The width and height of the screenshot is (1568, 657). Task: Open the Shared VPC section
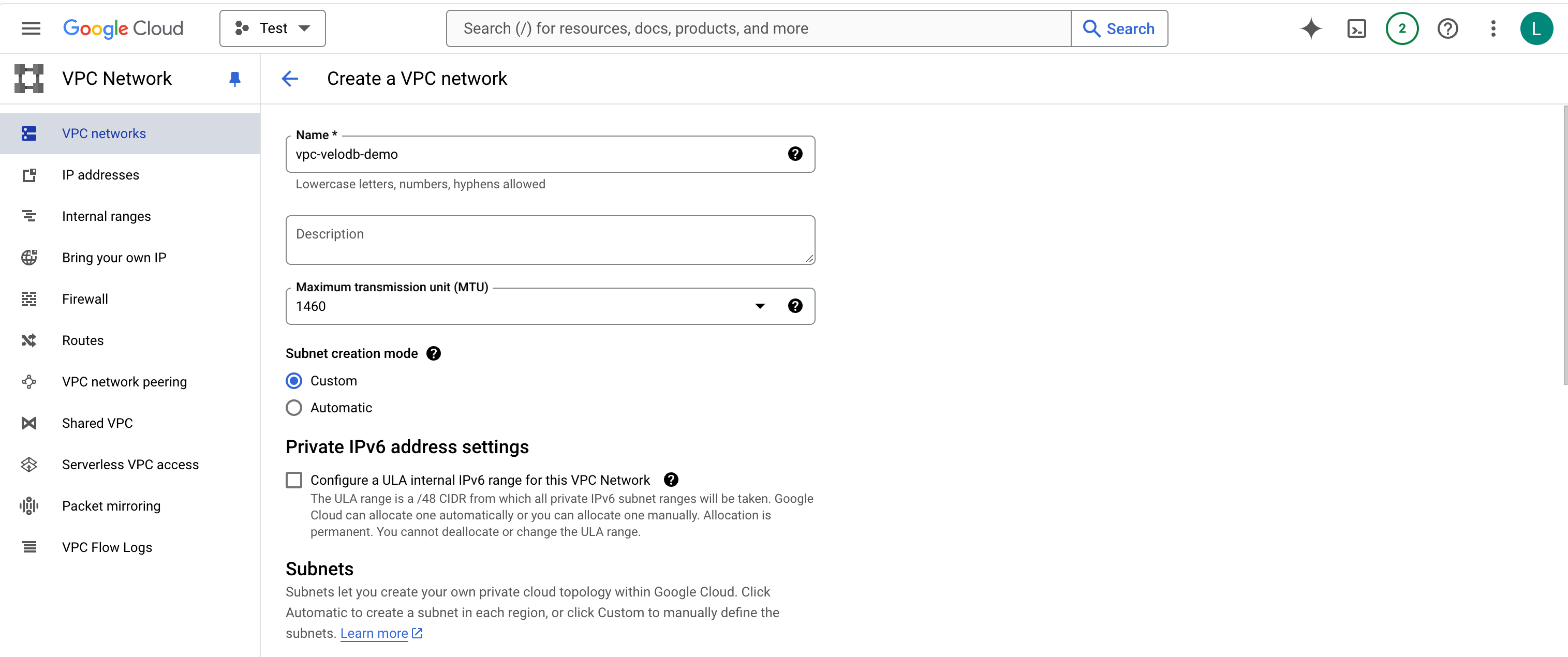(96, 423)
